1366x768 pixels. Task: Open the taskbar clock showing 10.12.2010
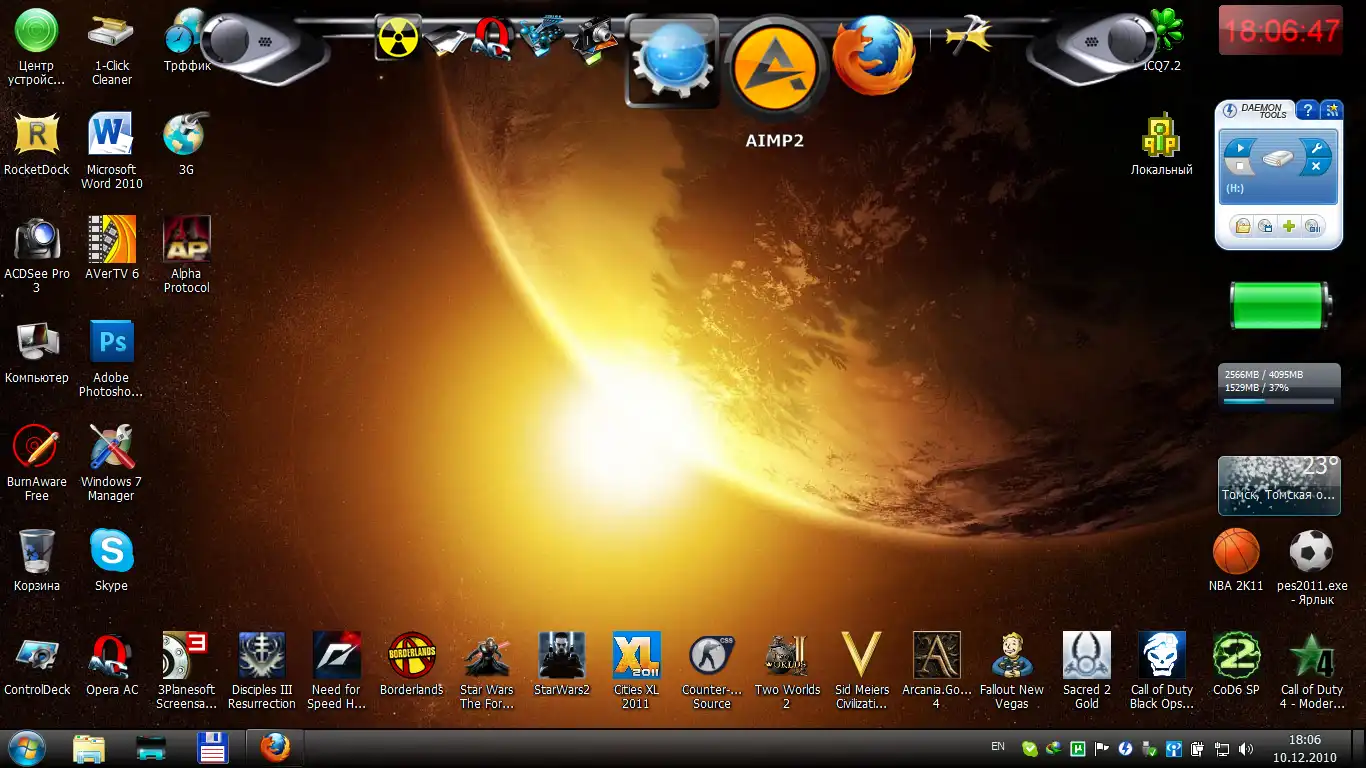(x=1304, y=748)
